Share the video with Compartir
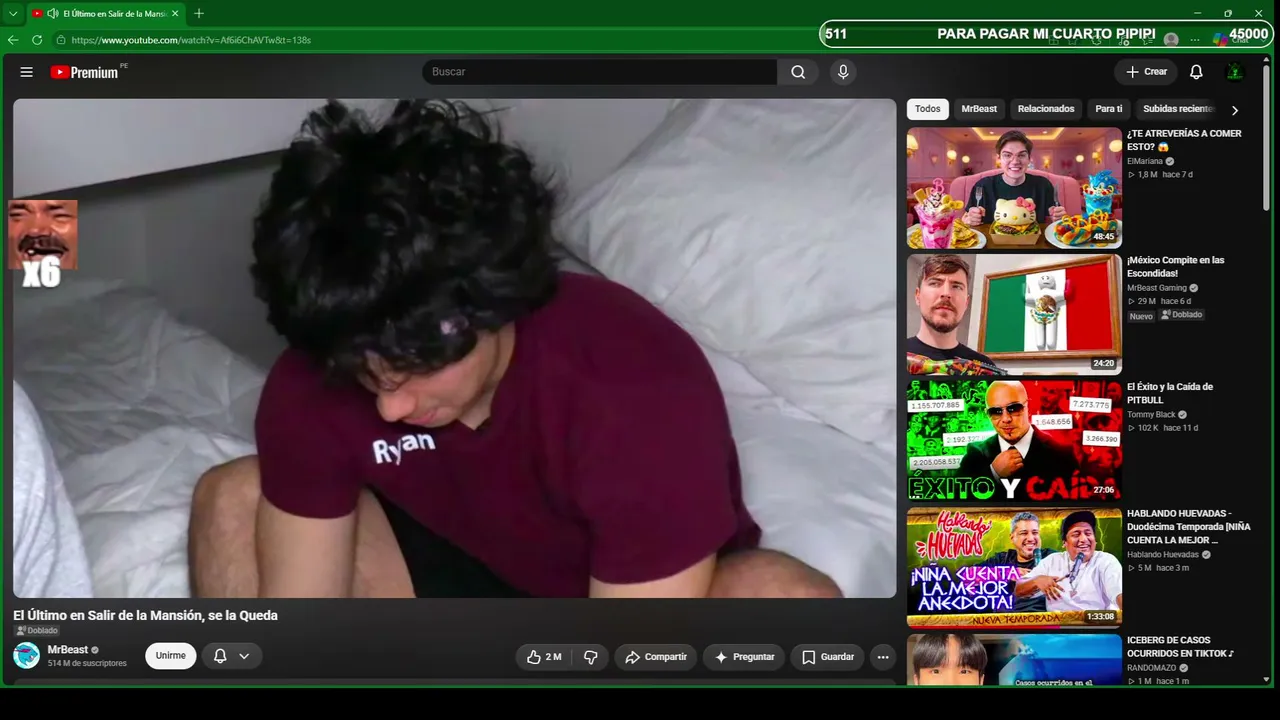 click(x=656, y=657)
